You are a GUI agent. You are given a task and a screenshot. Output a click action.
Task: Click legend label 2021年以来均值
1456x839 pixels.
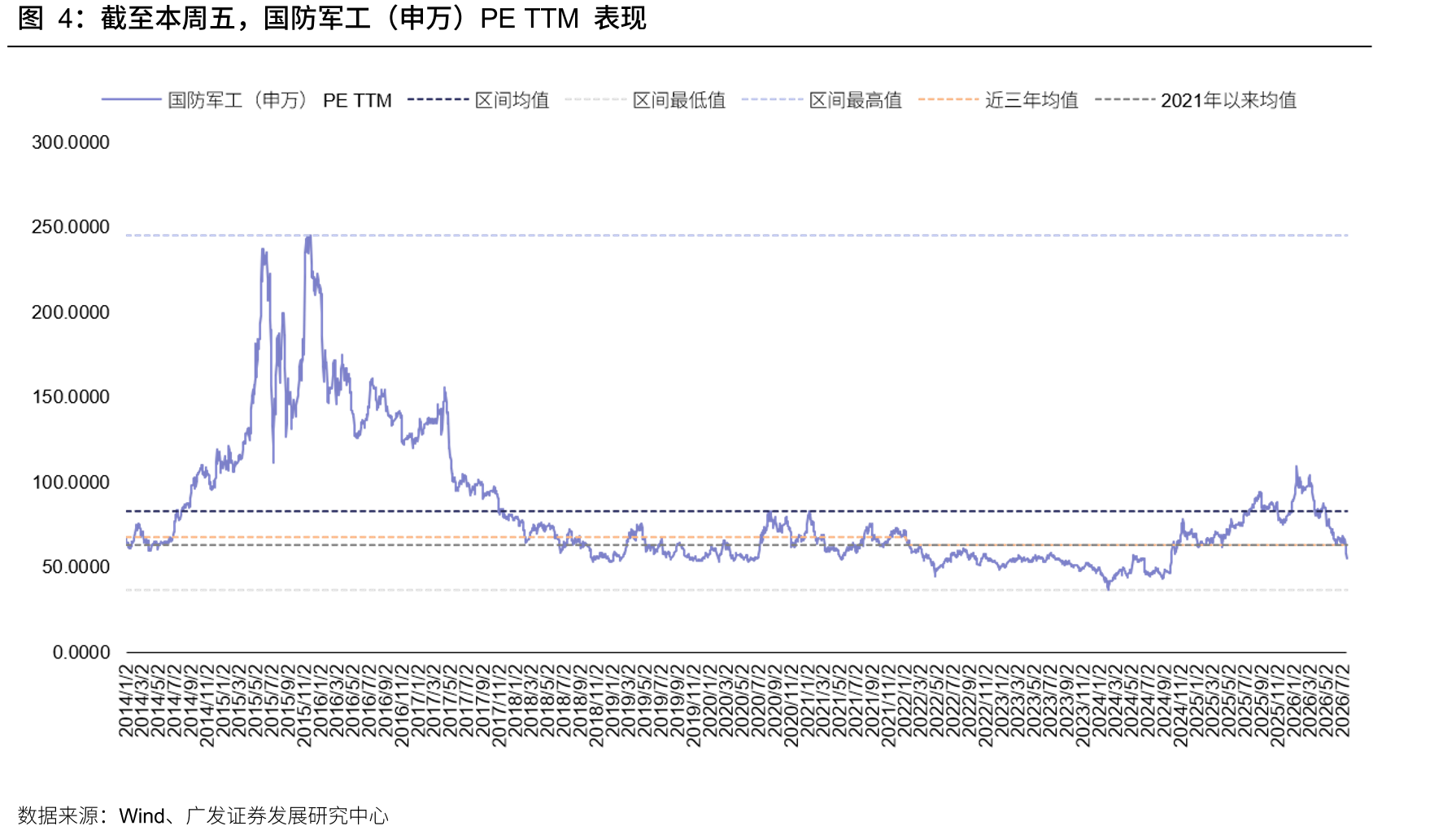coord(1228,100)
